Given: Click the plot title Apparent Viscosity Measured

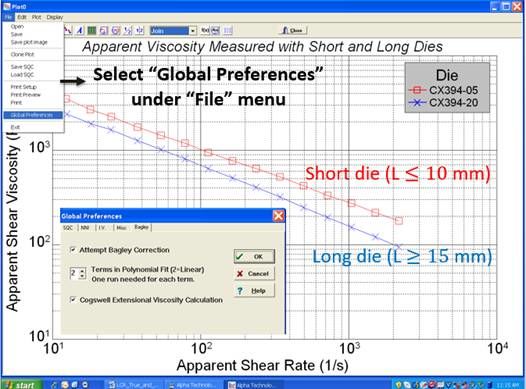Looking at the screenshot, I should pos(262,47).
